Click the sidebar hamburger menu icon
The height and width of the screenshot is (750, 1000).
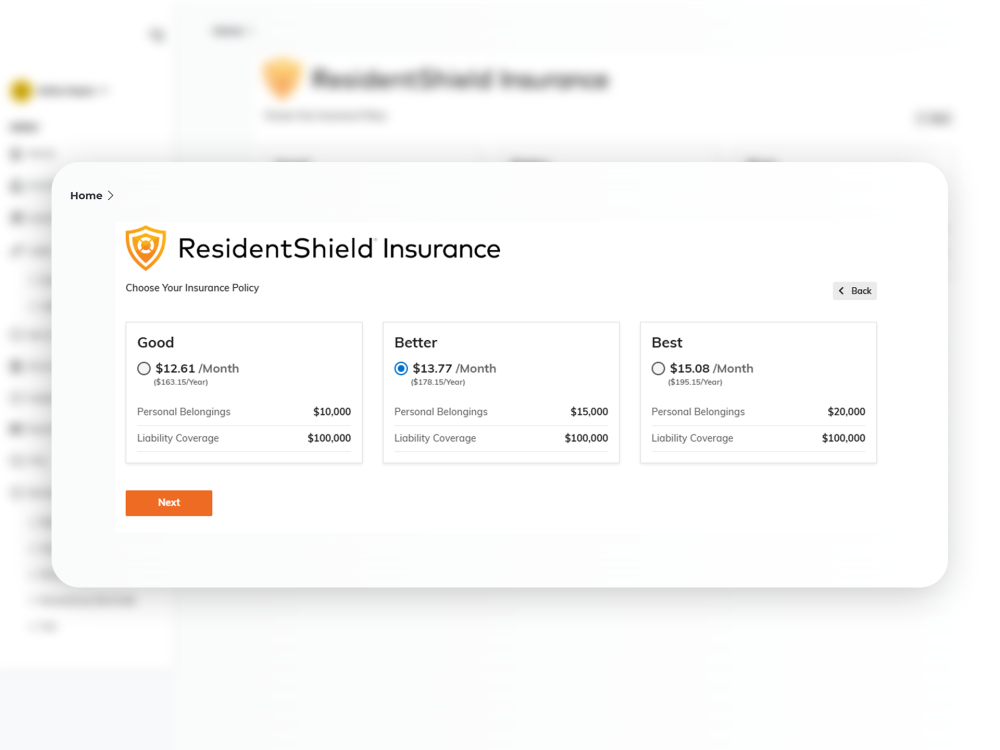157,33
